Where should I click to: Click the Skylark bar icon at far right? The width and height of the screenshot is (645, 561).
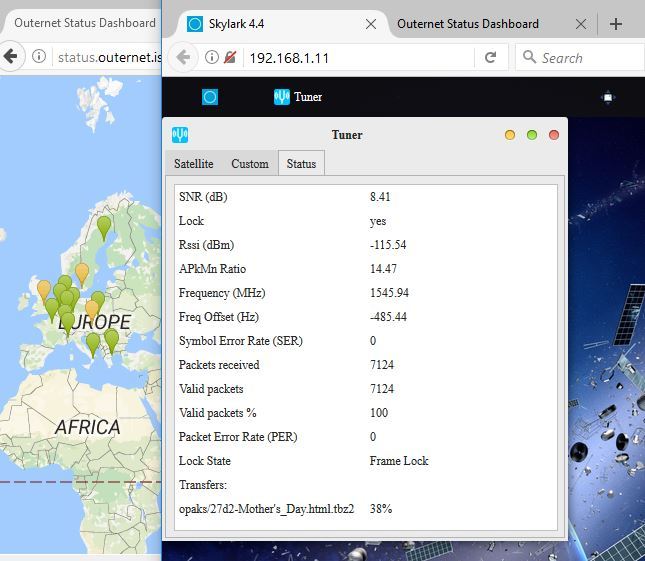[608, 97]
